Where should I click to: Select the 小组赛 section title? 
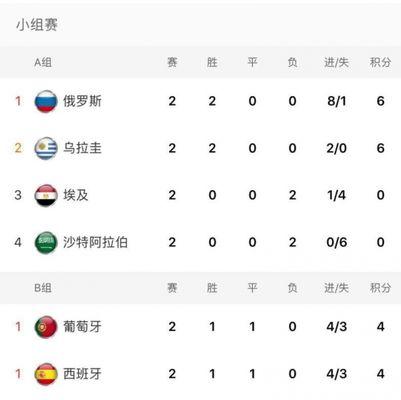click(x=37, y=25)
